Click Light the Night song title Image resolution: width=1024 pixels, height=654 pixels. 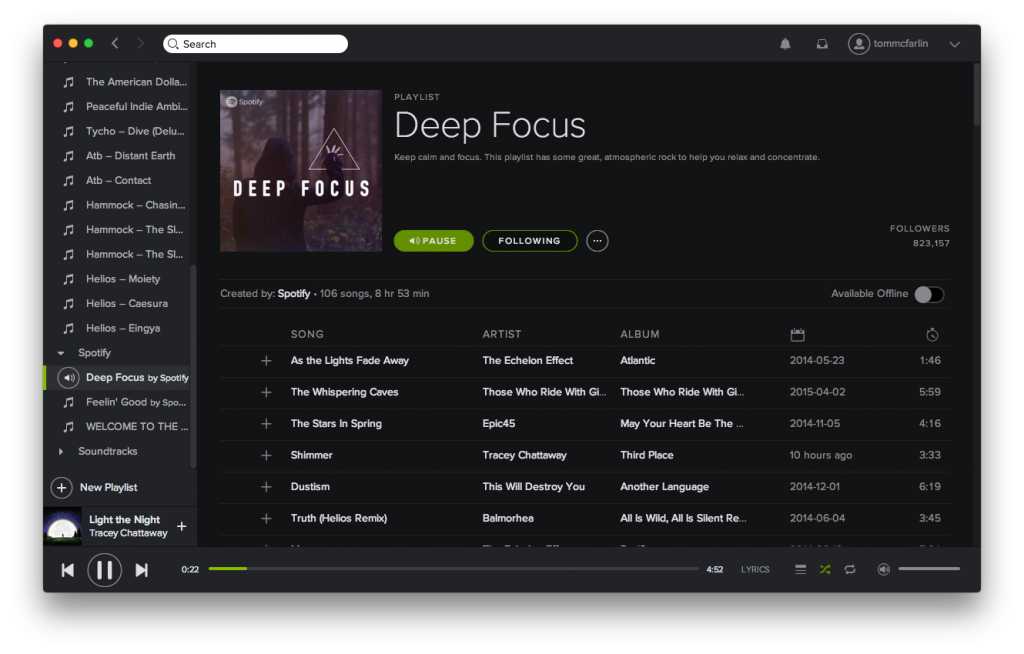124,519
